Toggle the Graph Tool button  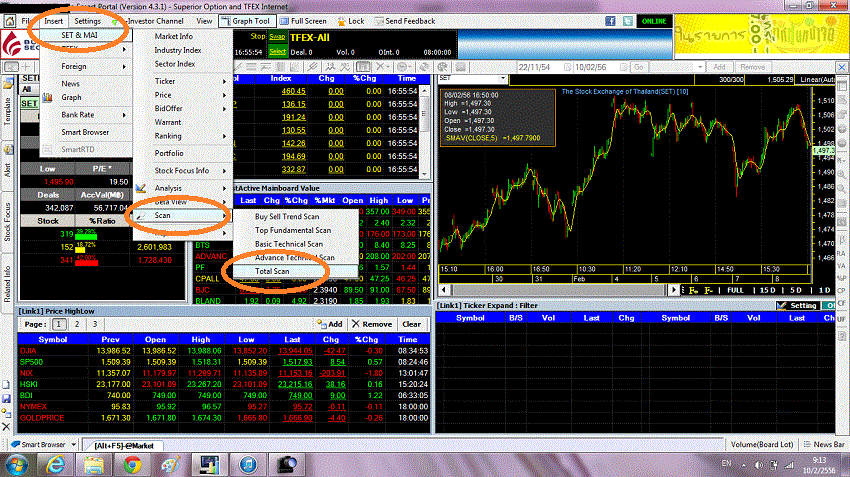(x=246, y=21)
